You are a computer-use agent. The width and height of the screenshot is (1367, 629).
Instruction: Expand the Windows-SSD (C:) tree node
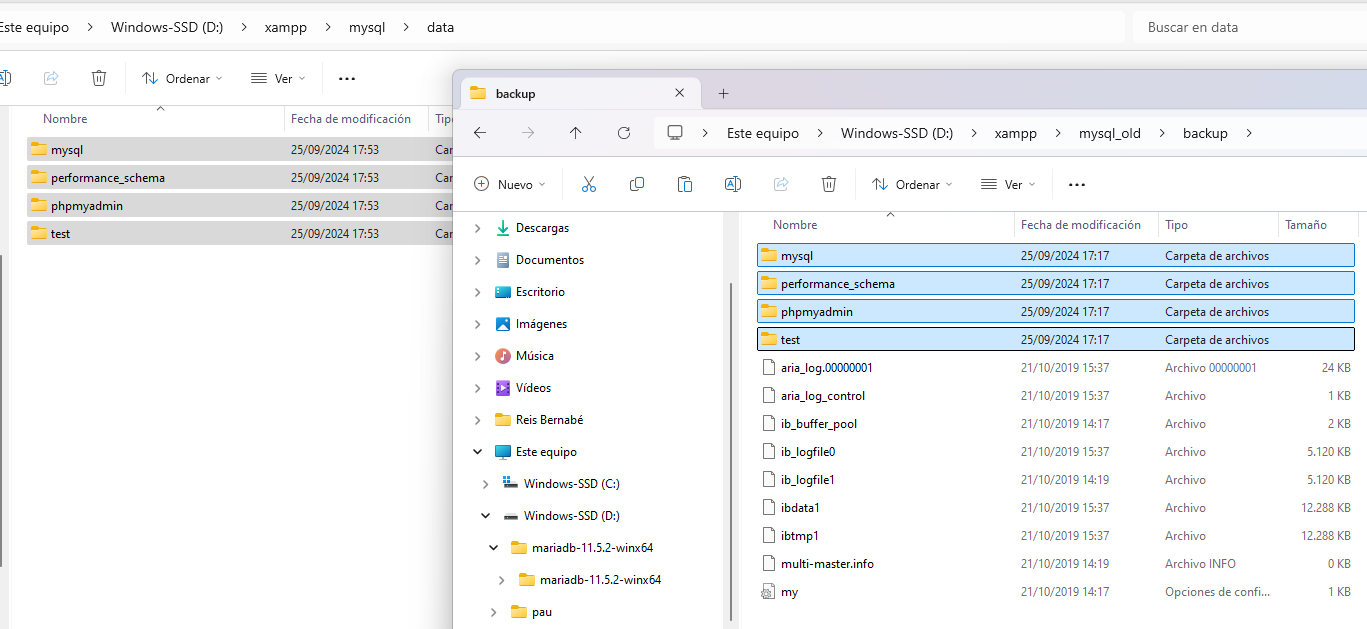point(485,484)
